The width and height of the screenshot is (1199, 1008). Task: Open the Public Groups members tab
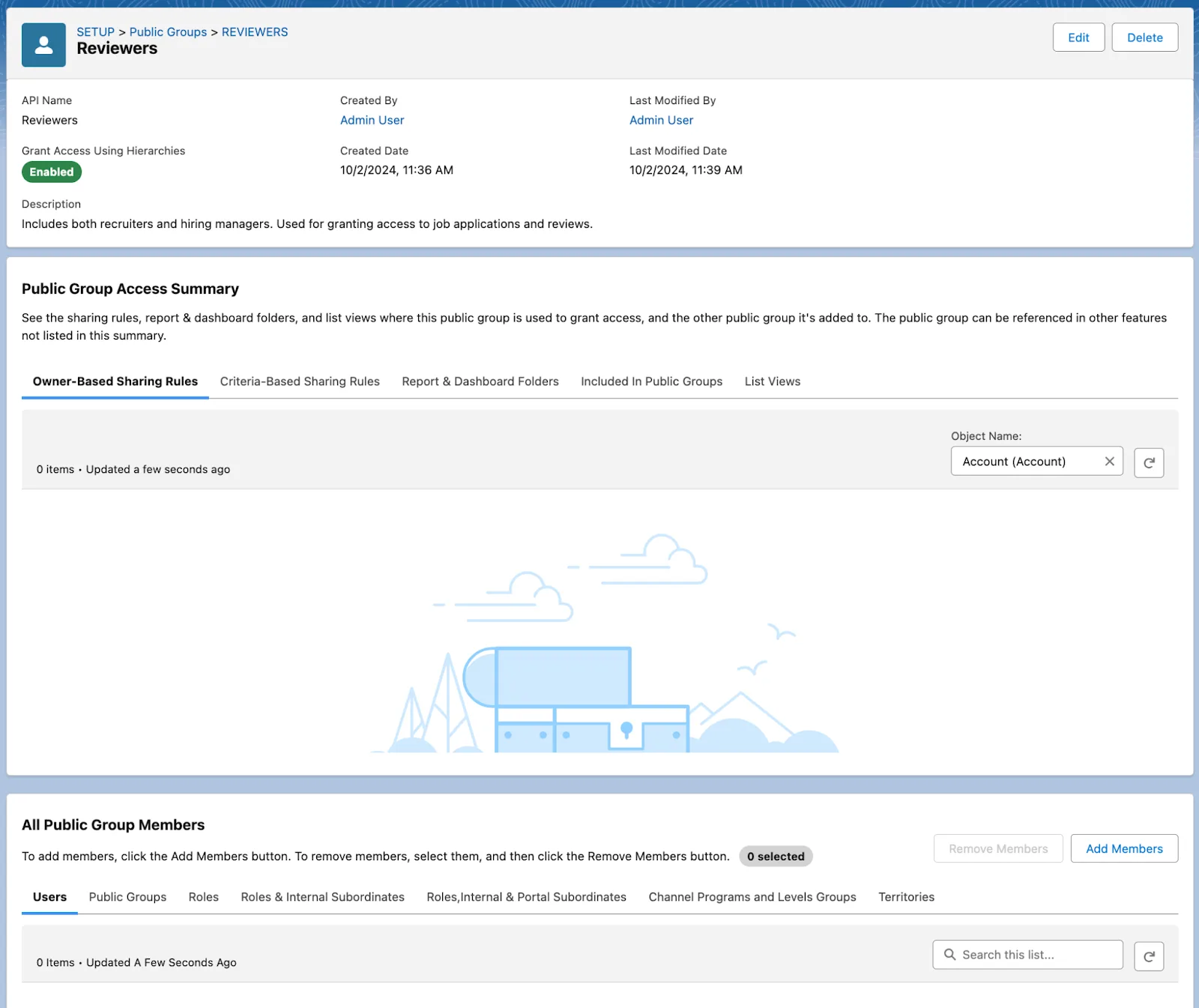[127, 897]
